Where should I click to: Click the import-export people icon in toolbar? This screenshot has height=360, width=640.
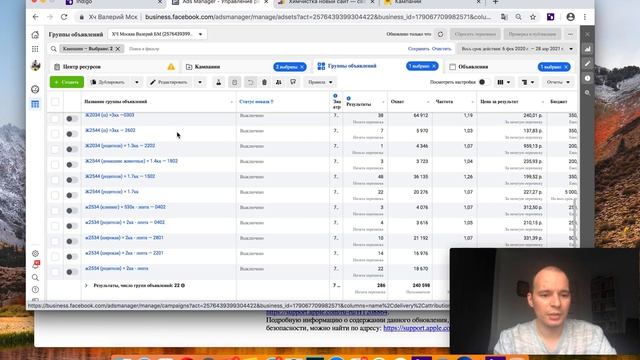coord(279,82)
